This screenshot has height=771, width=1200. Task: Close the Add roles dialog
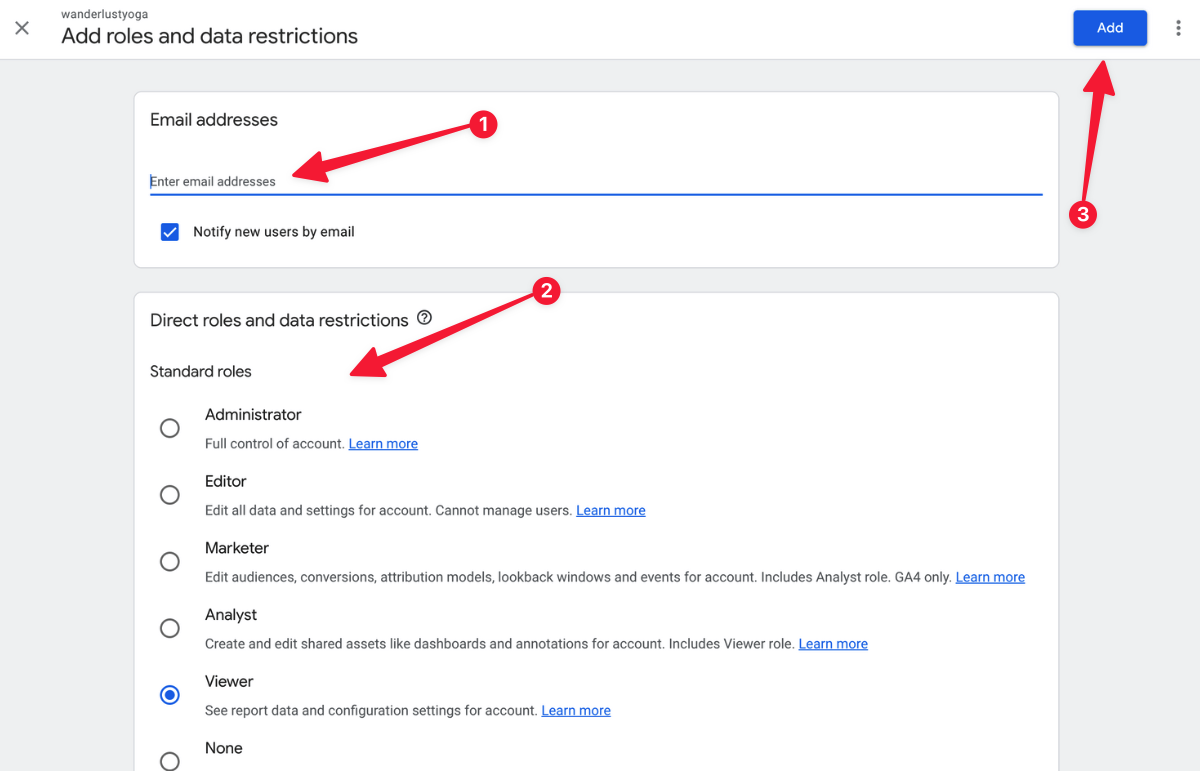22,28
